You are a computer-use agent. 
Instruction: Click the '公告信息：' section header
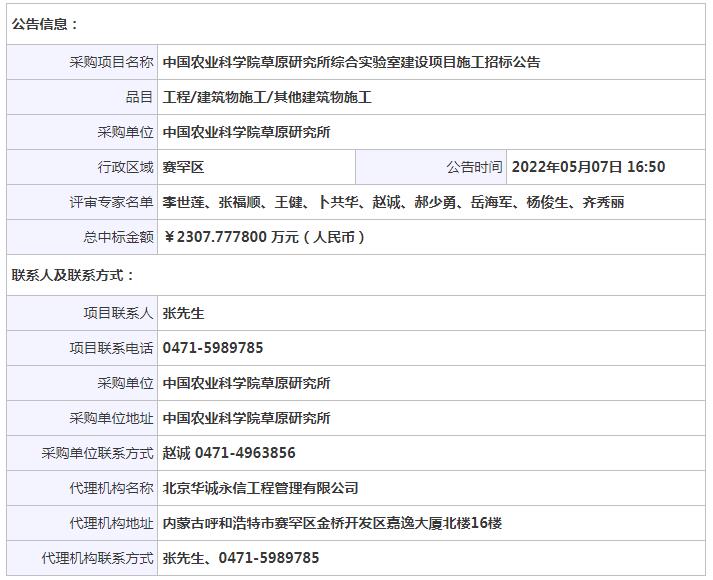coord(45,24)
